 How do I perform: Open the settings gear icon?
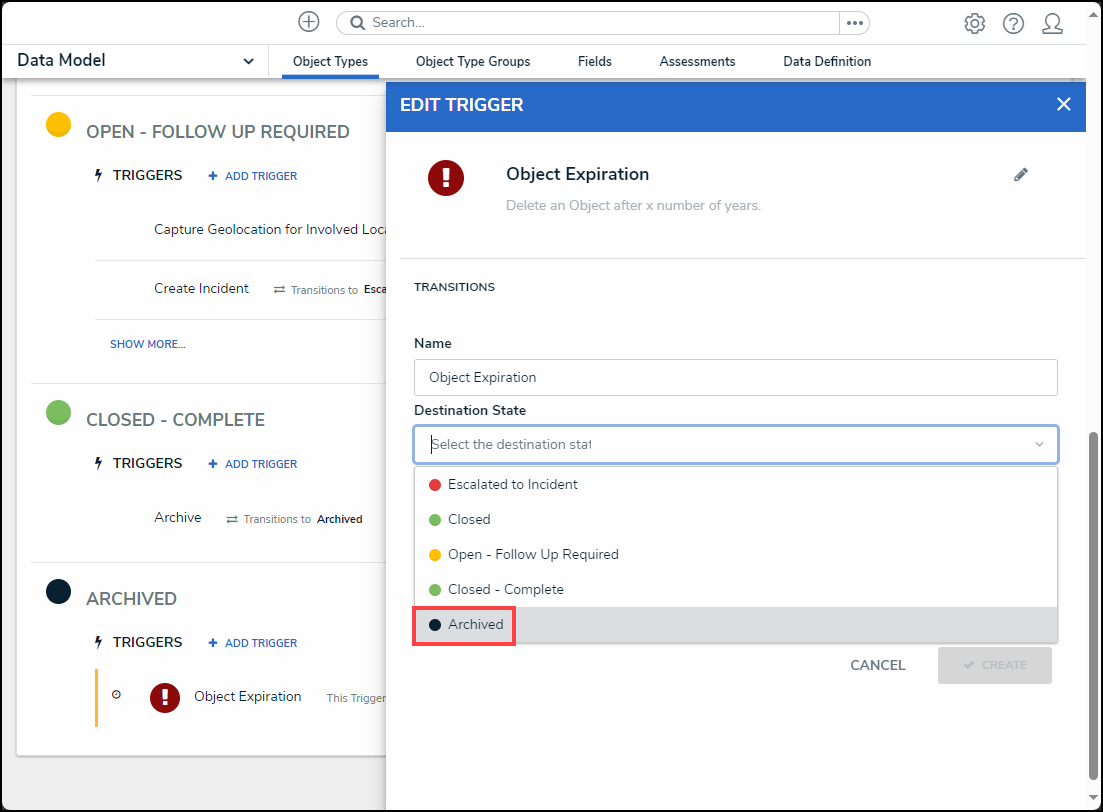coord(974,24)
